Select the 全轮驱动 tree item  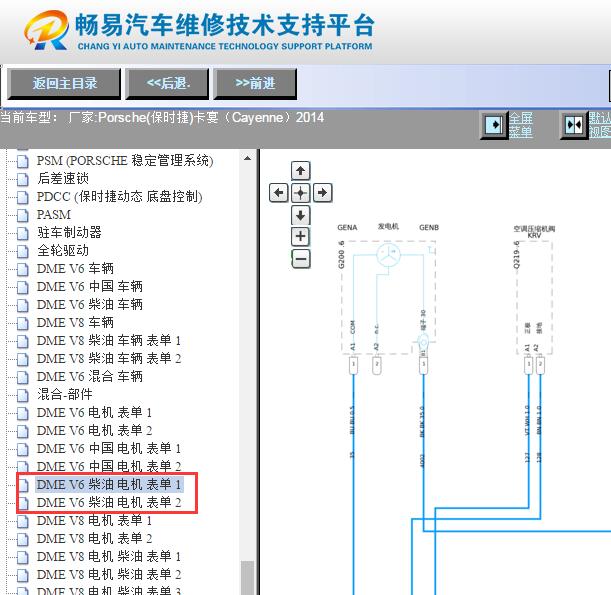(x=63, y=251)
